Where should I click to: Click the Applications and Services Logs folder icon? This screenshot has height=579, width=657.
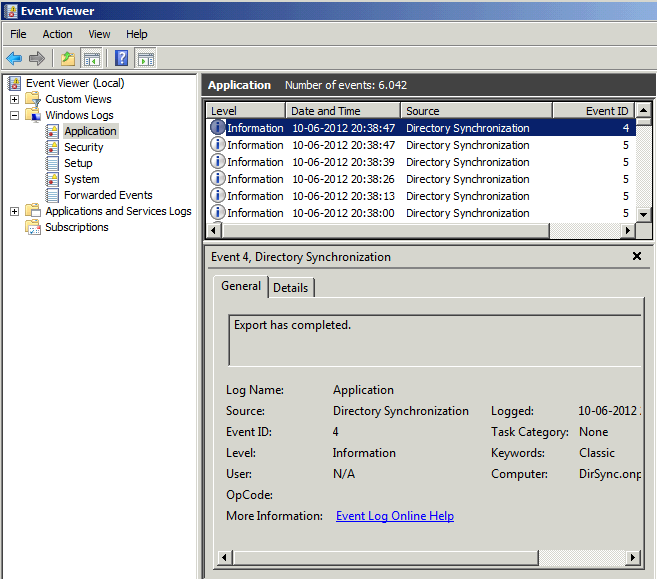tap(33, 211)
